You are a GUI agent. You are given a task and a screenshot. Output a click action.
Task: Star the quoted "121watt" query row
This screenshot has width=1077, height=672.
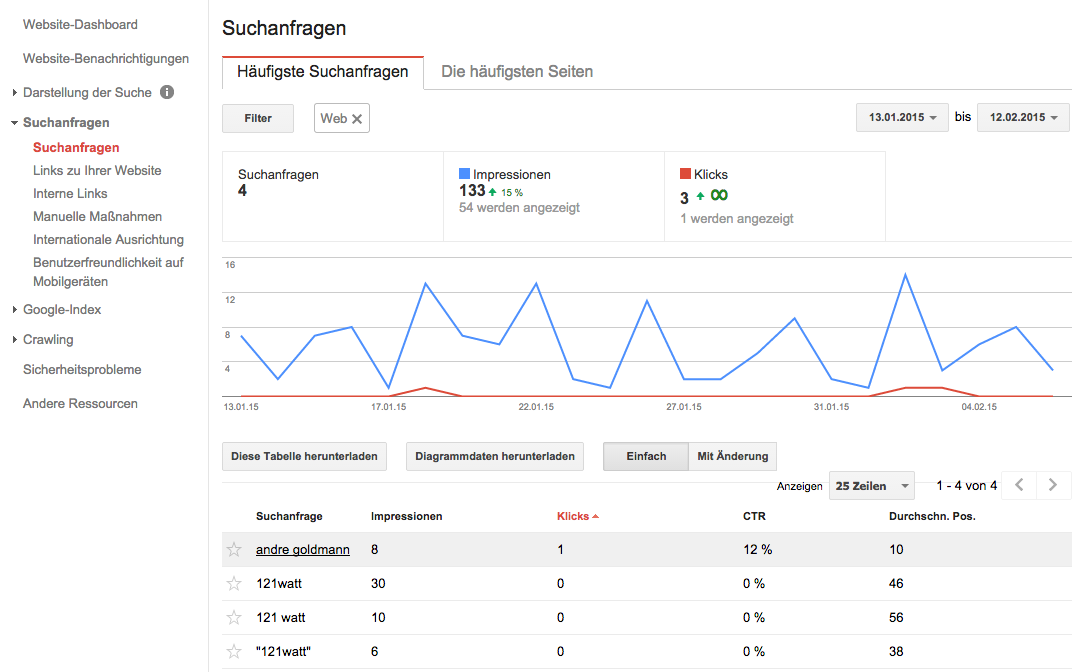(x=233, y=651)
